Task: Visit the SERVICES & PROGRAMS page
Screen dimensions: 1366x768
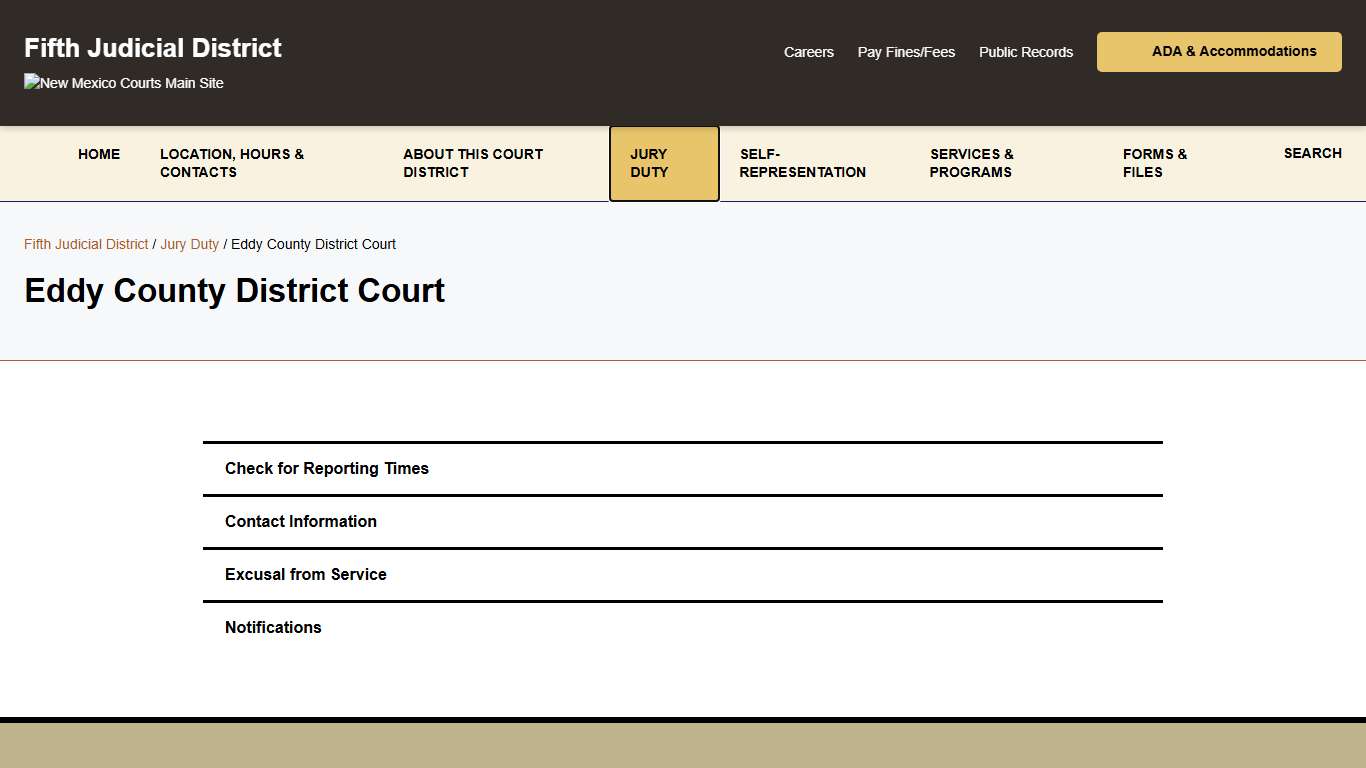Action: (971, 163)
